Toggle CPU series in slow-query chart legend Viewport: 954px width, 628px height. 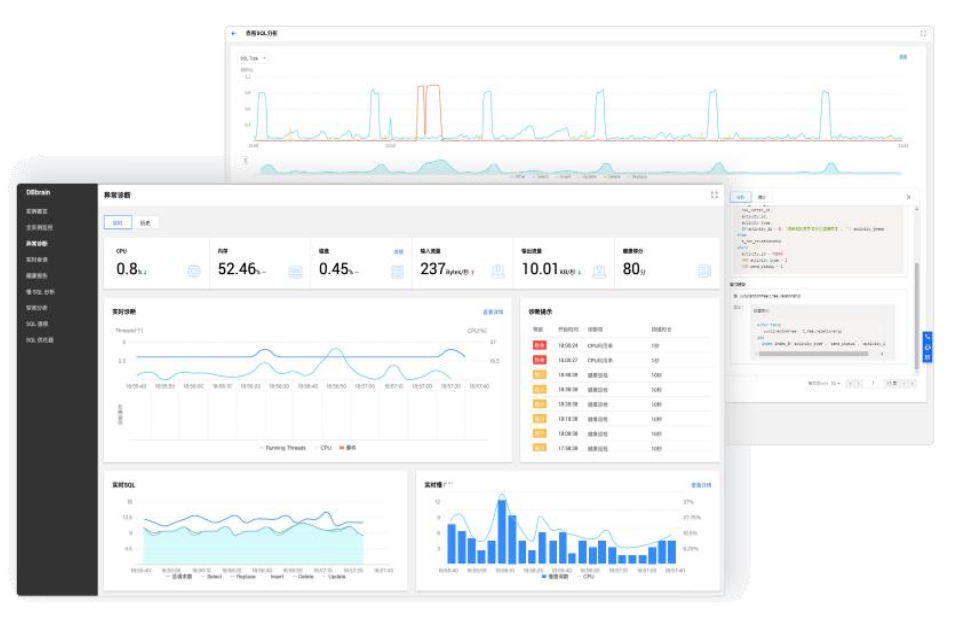587,576
